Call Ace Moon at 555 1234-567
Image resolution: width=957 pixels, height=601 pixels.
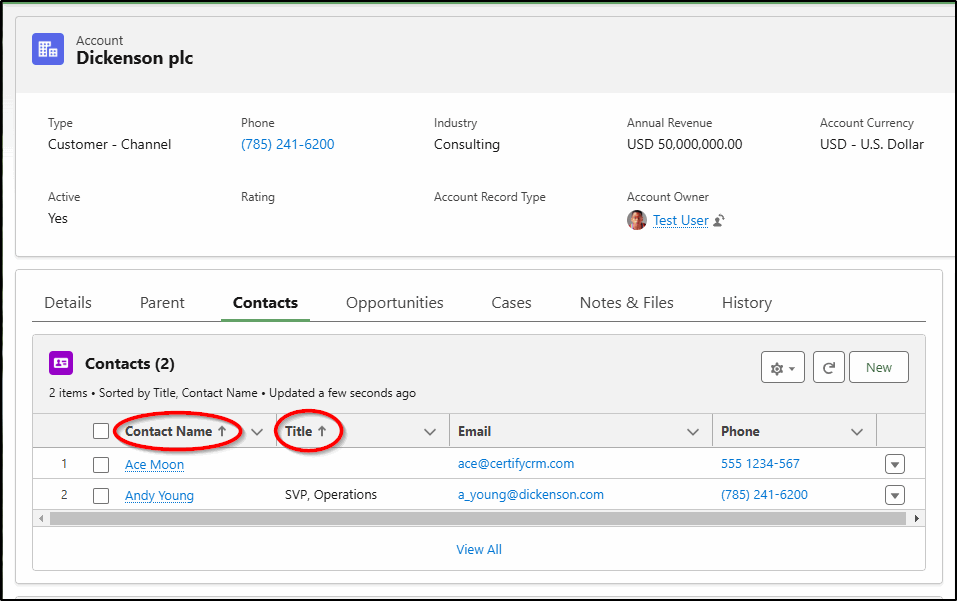(x=760, y=464)
